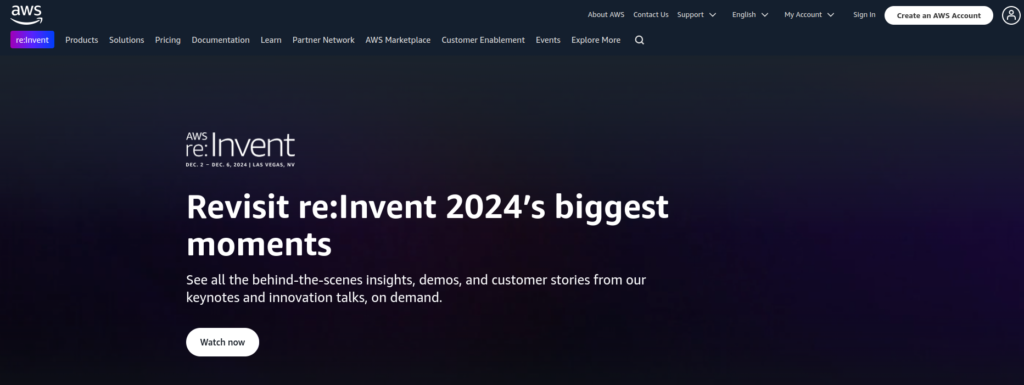Go to the Pricing menu item
This screenshot has height=385, width=1024.
click(168, 40)
